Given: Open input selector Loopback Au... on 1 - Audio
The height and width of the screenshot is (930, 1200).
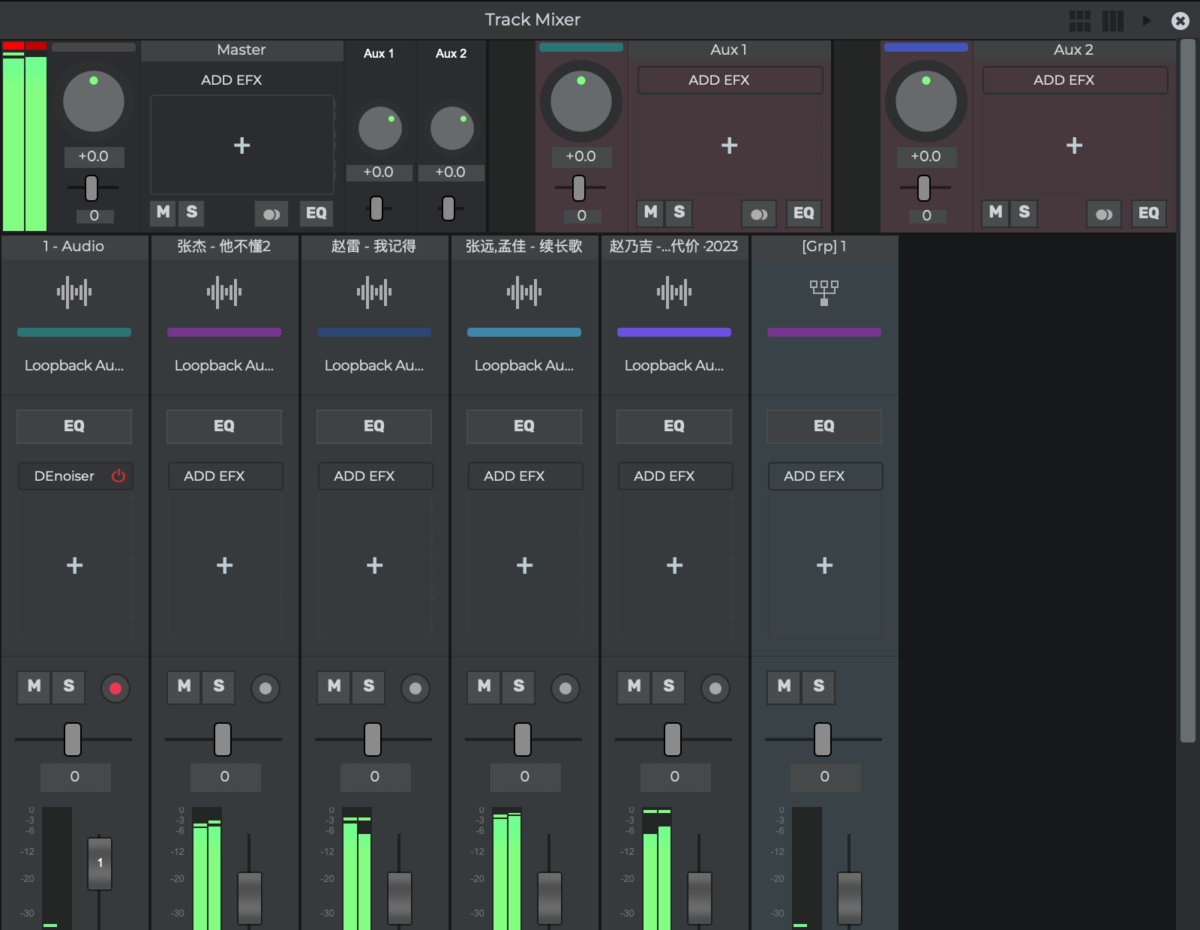Looking at the screenshot, I should point(74,366).
